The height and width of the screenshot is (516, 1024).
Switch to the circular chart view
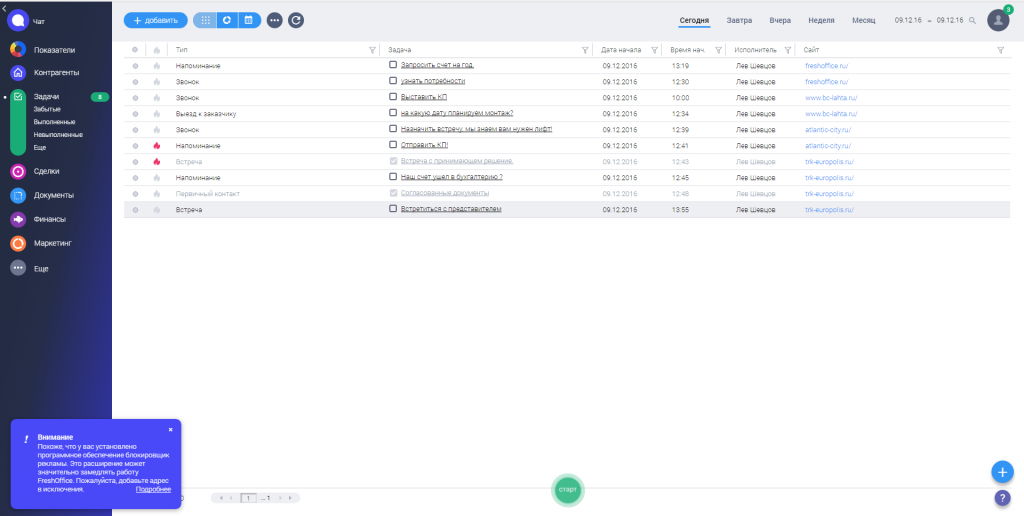pos(227,20)
